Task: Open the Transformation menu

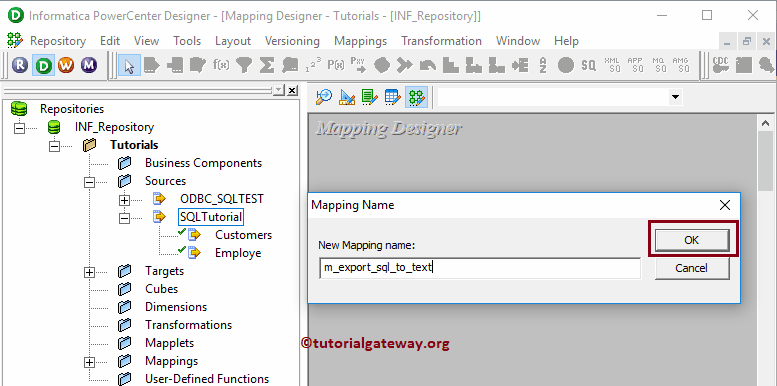Action: point(441,41)
